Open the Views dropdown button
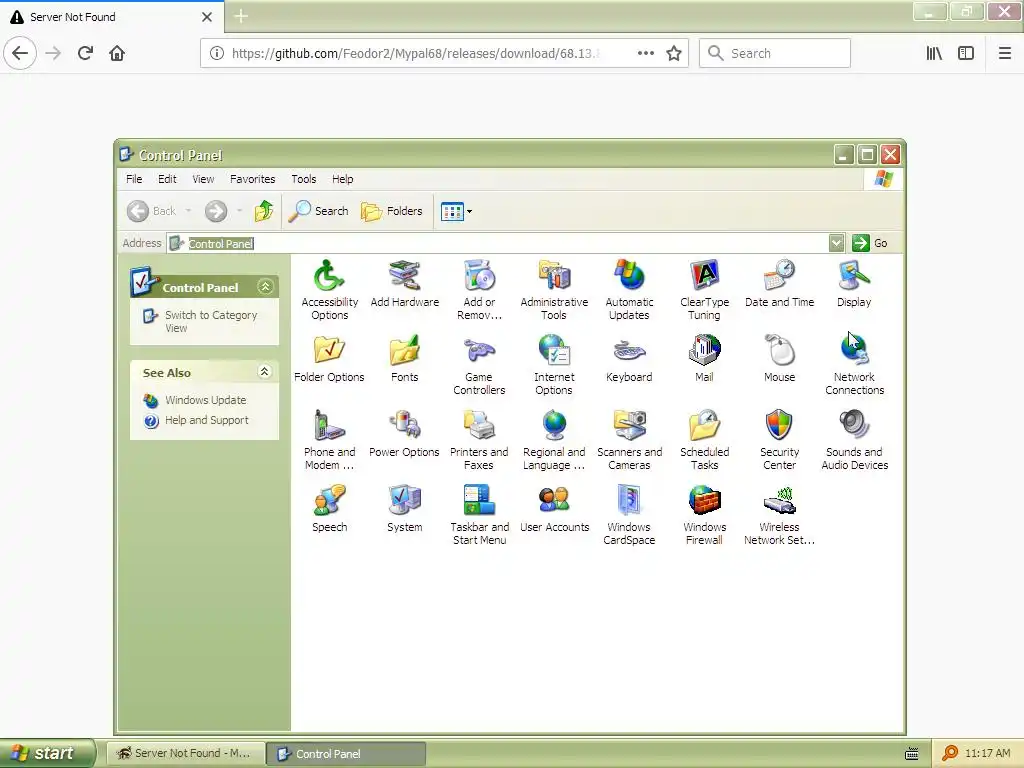1024x768 pixels. 456,212
